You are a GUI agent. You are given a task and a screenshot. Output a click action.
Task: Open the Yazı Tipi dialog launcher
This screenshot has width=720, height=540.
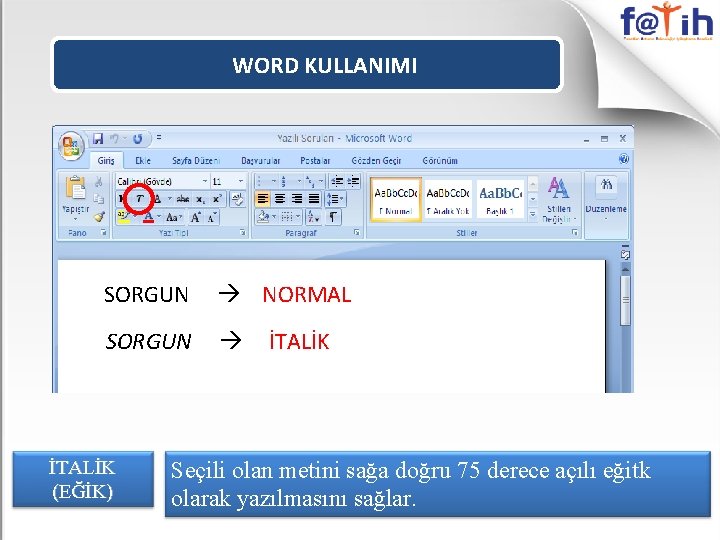243,233
